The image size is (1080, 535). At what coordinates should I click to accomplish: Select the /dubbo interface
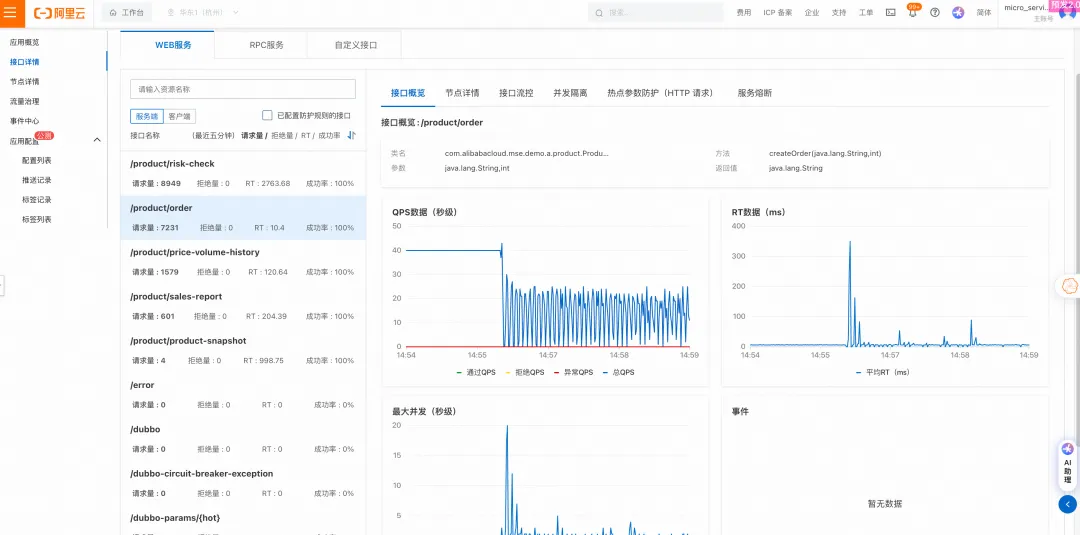(242, 439)
